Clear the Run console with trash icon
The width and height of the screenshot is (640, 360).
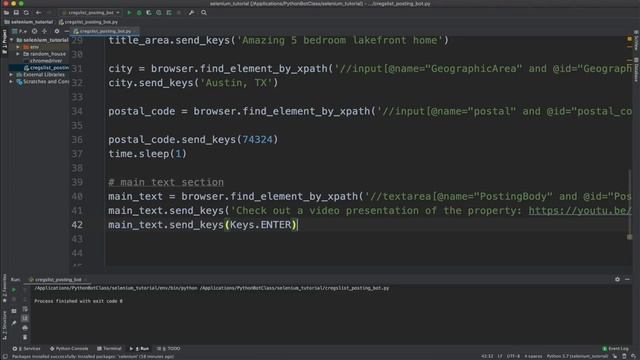point(25,337)
